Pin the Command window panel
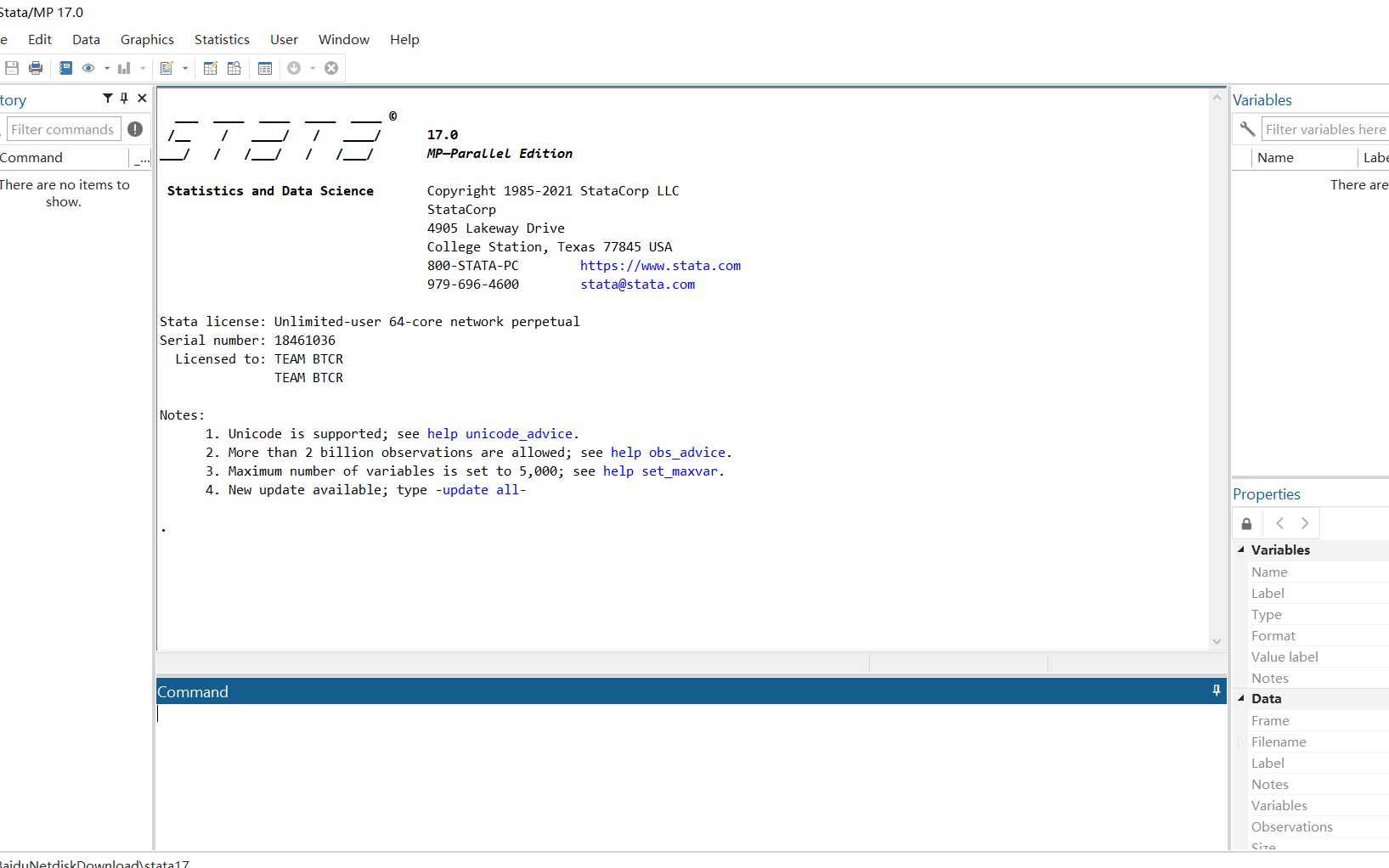The image size is (1389, 868). pos(1216,690)
